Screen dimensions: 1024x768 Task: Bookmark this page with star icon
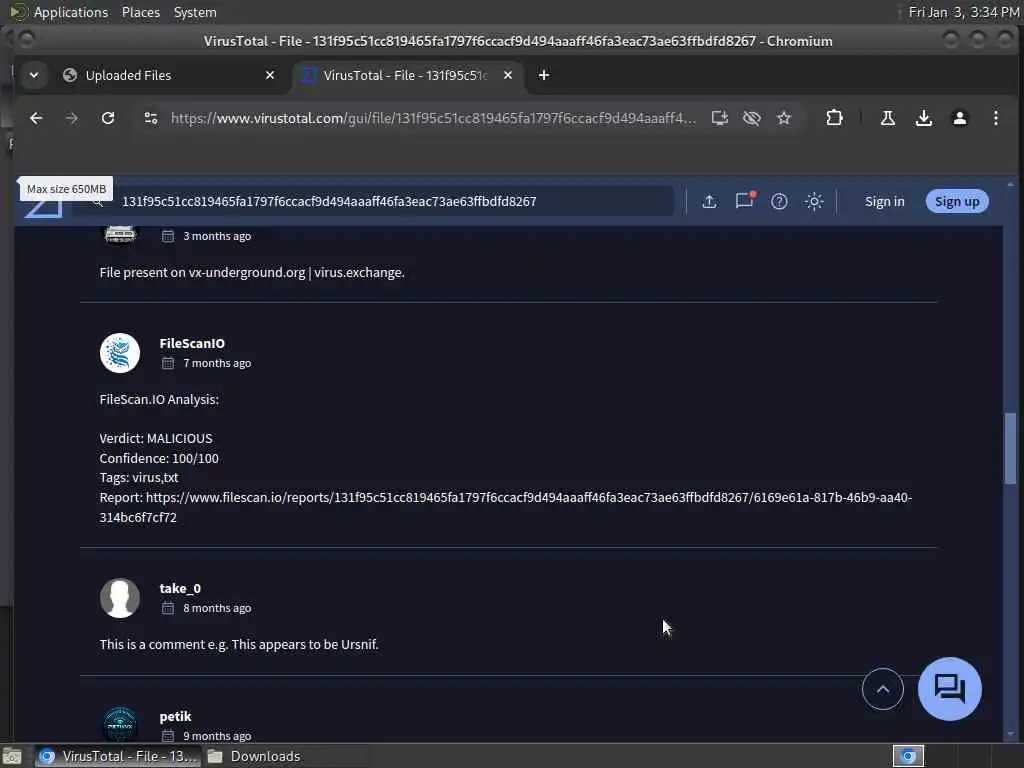pos(784,118)
